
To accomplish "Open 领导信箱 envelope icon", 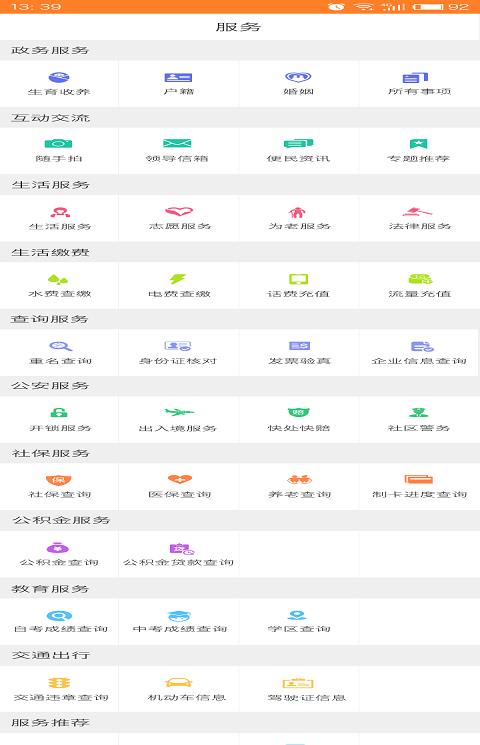I will [x=177, y=143].
